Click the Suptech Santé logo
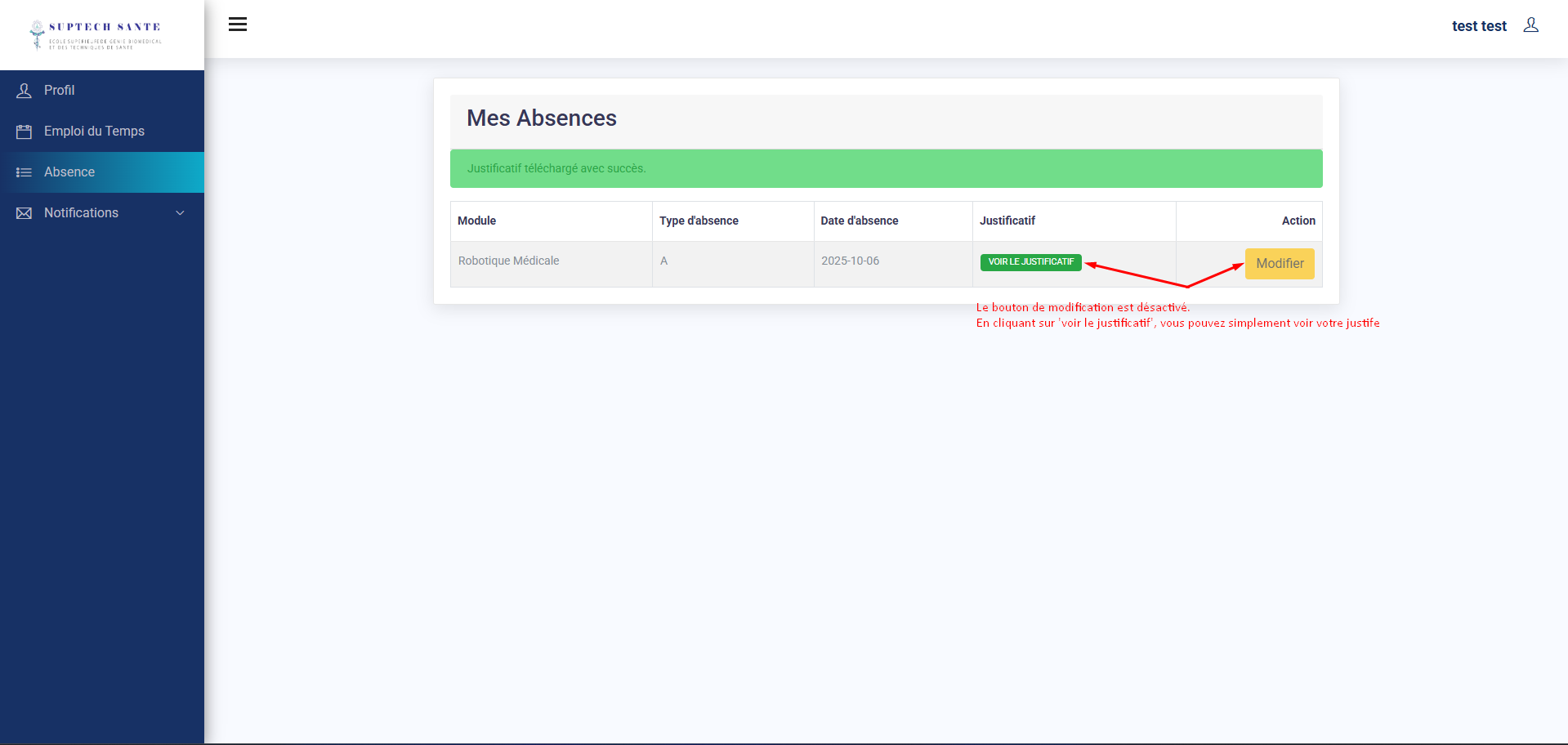This screenshot has height=745, width=1568. pos(96,35)
